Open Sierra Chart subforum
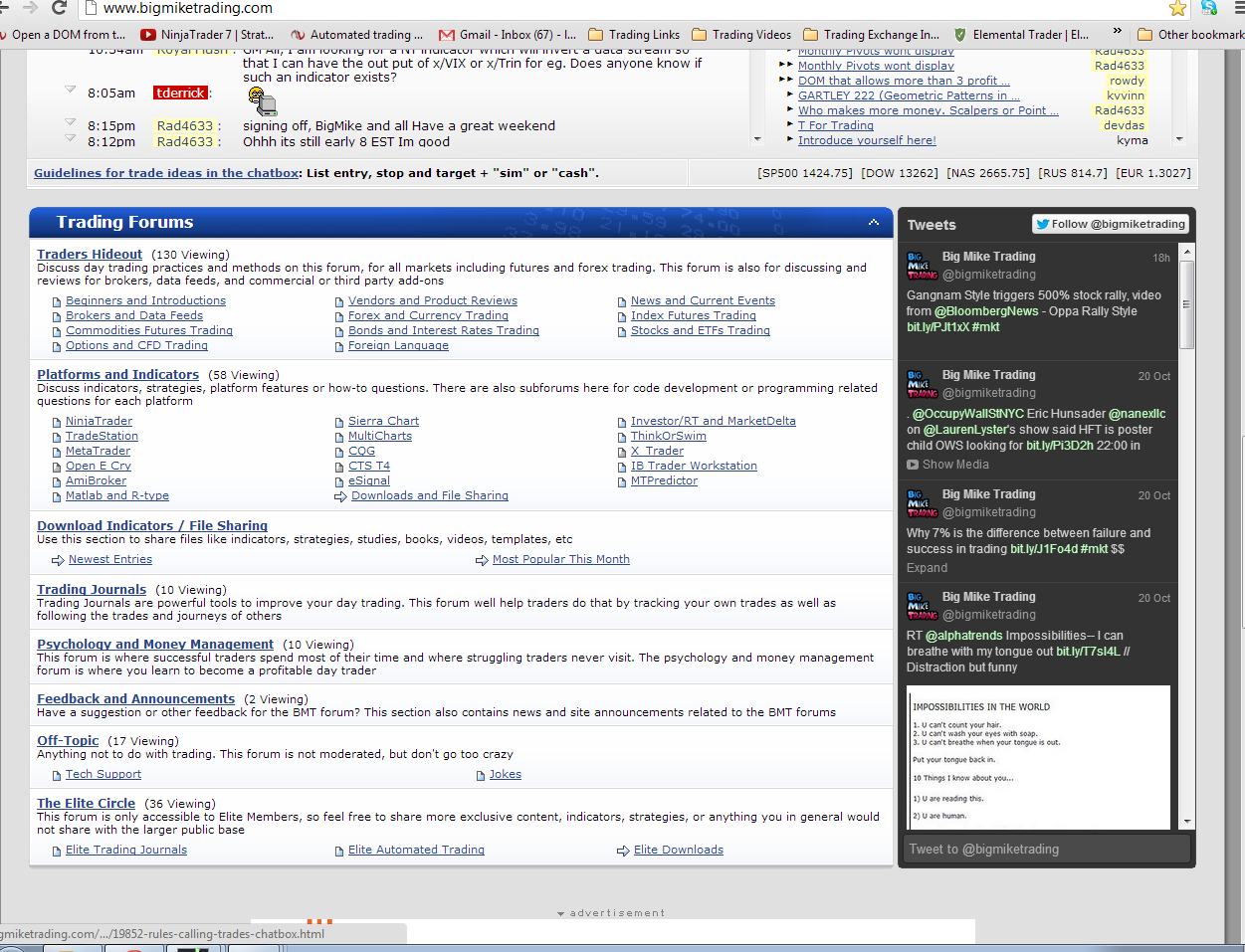 [383, 422]
